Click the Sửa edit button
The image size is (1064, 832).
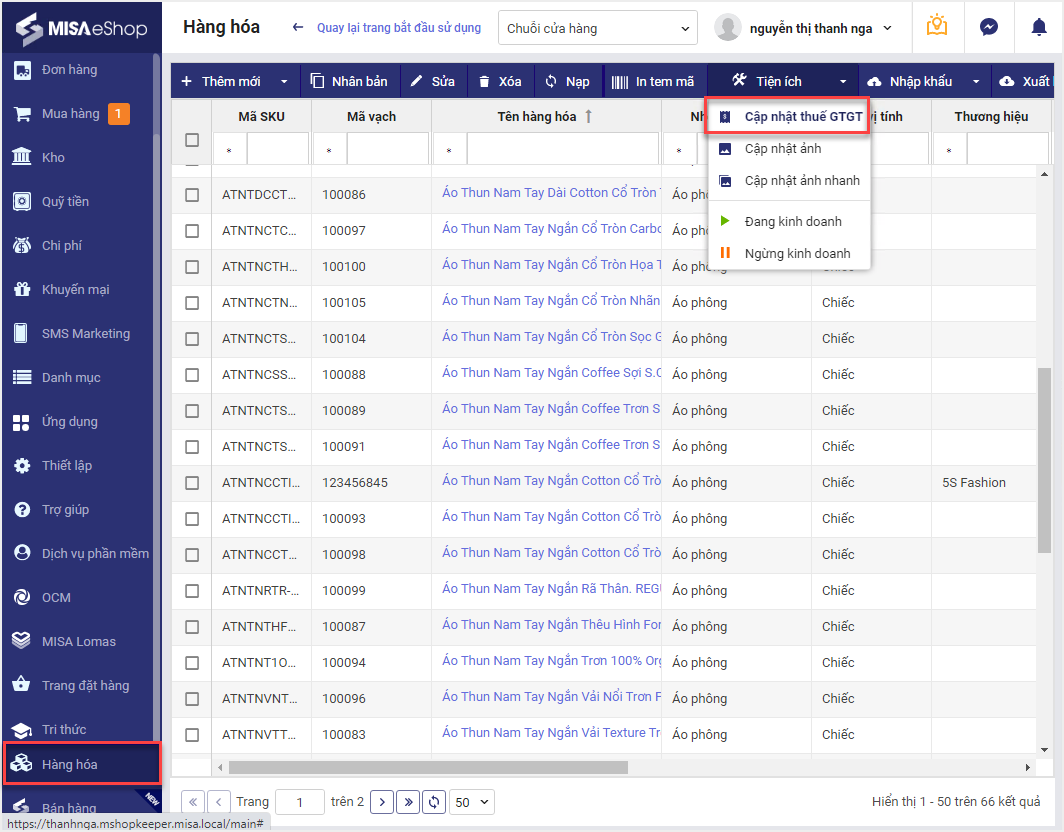click(x=432, y=81)
